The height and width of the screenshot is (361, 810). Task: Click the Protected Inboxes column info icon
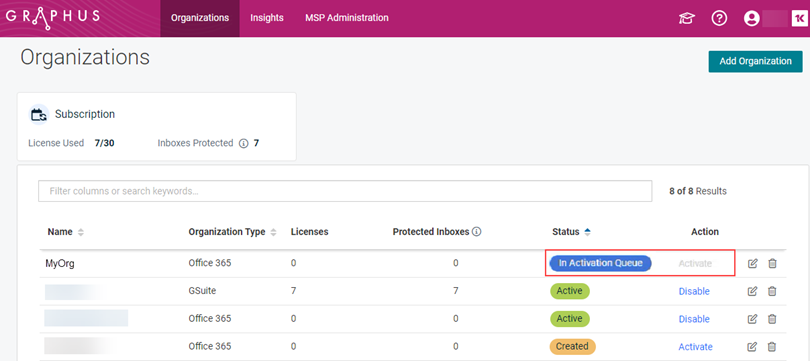click(x=477, y=232)
